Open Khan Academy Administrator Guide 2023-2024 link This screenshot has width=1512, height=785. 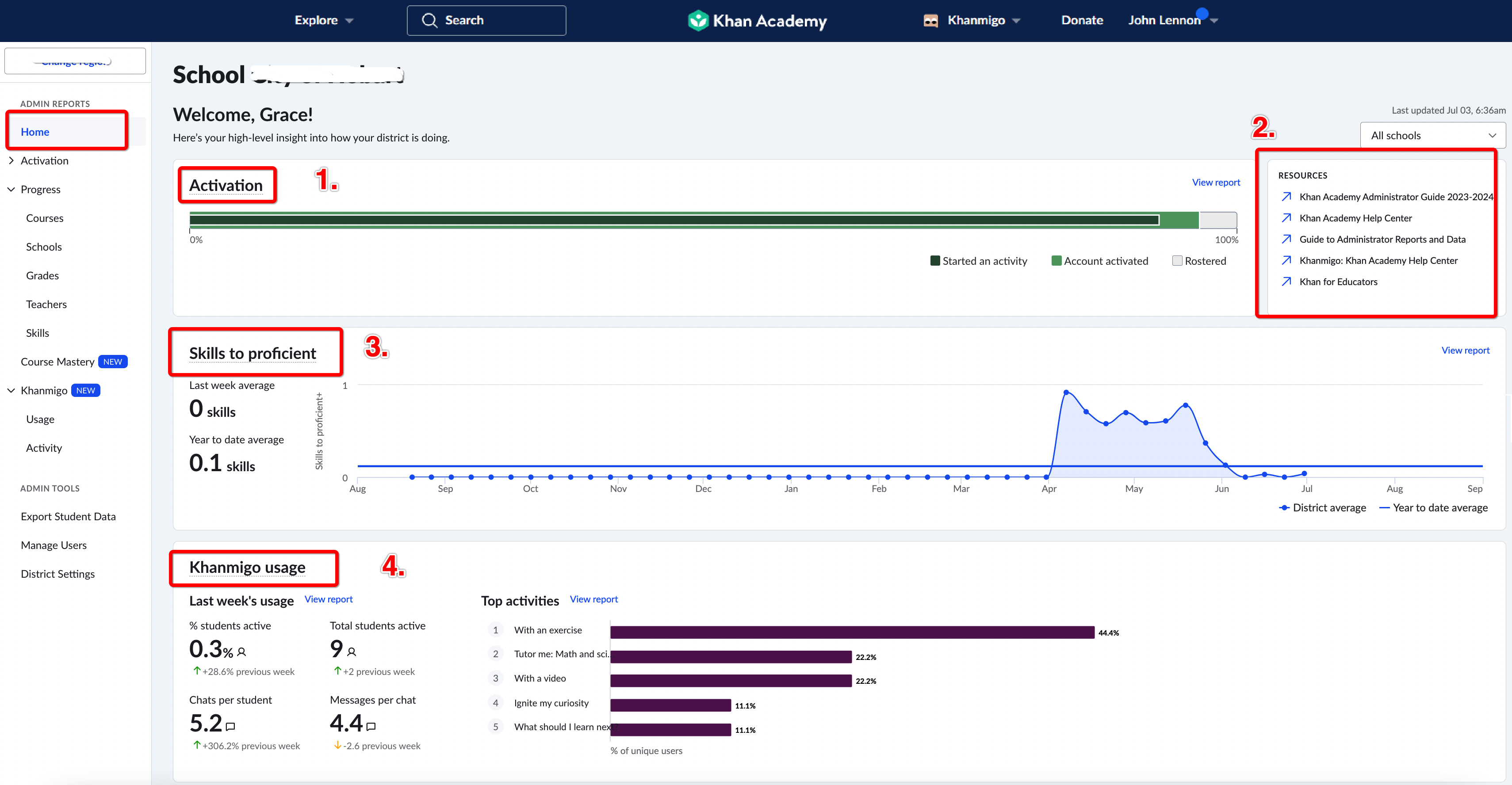pyautogui.click(x=1396, y=197)
